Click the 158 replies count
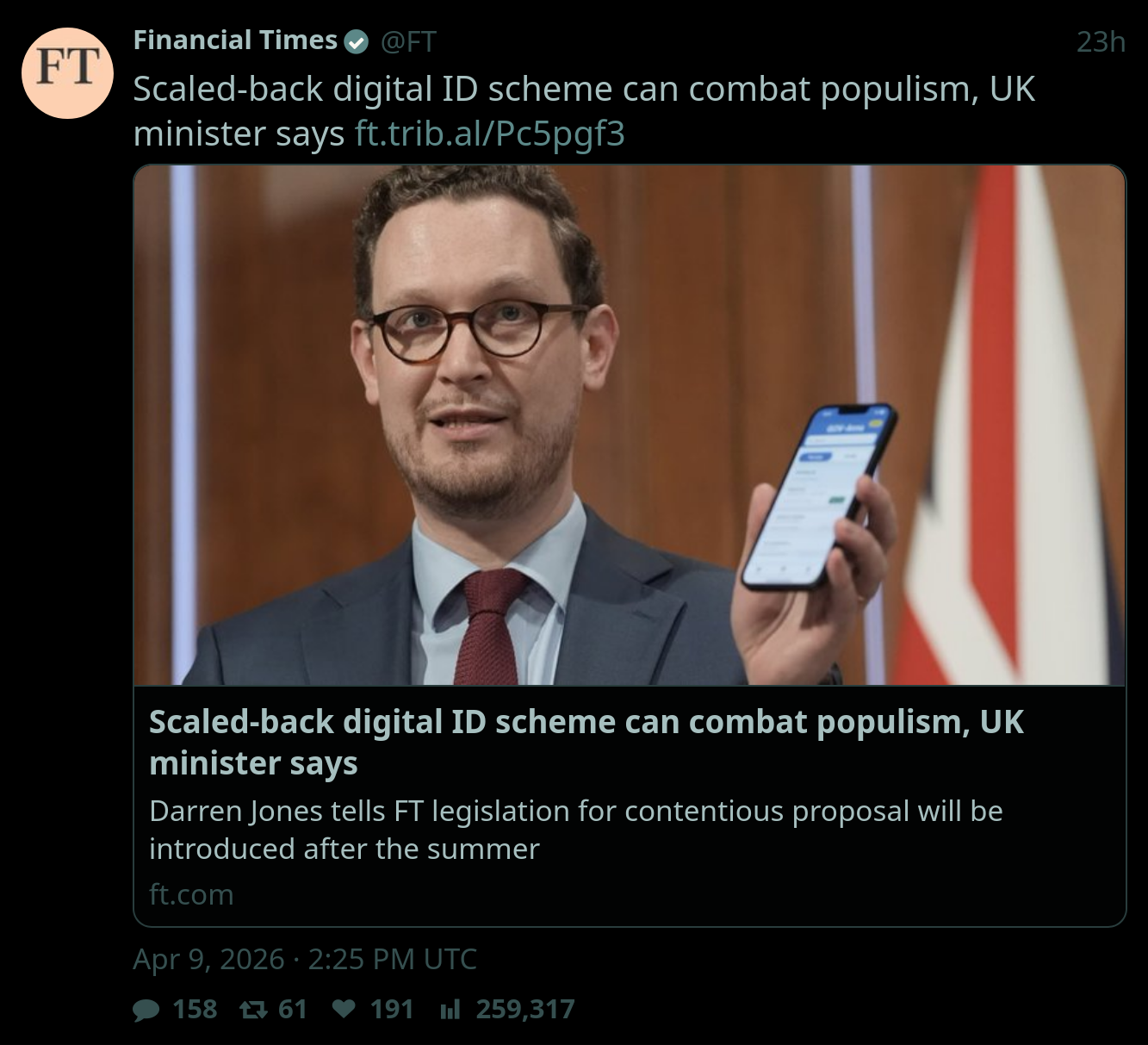The width and height of the screenshot is (1148, 1045). click(195, 1009)
